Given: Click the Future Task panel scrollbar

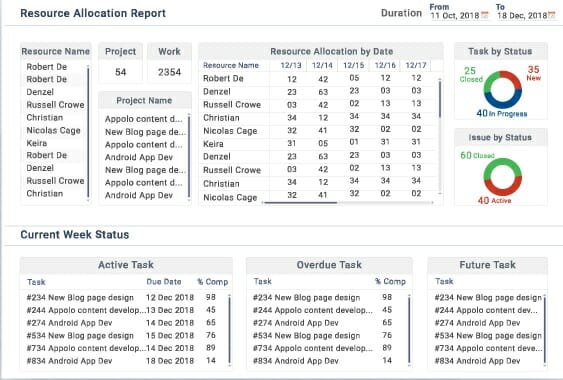Looking at the screenshot, I should [545, 330].
